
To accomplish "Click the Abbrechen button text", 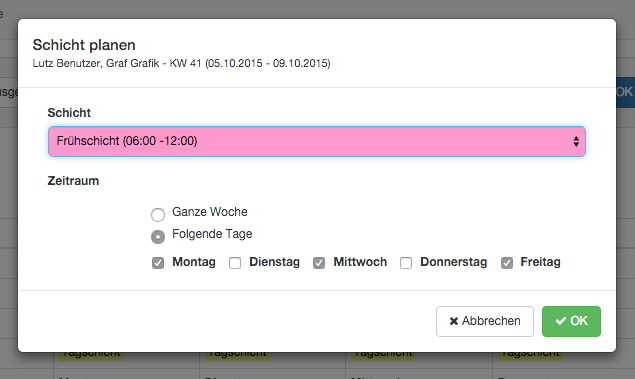I will coord(491,321).
